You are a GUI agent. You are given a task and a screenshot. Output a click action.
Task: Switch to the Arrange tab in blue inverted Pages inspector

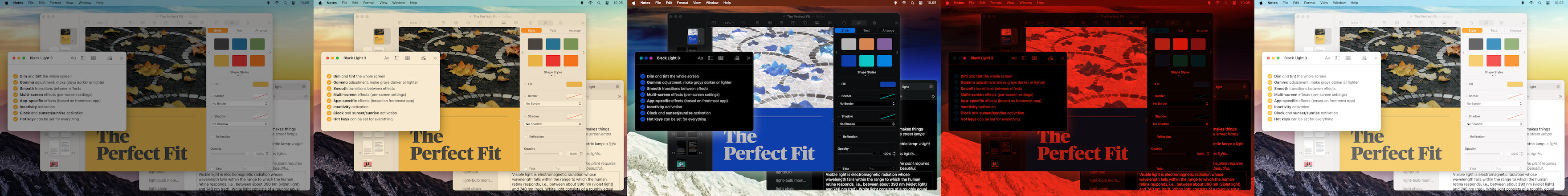pos(888,30)
